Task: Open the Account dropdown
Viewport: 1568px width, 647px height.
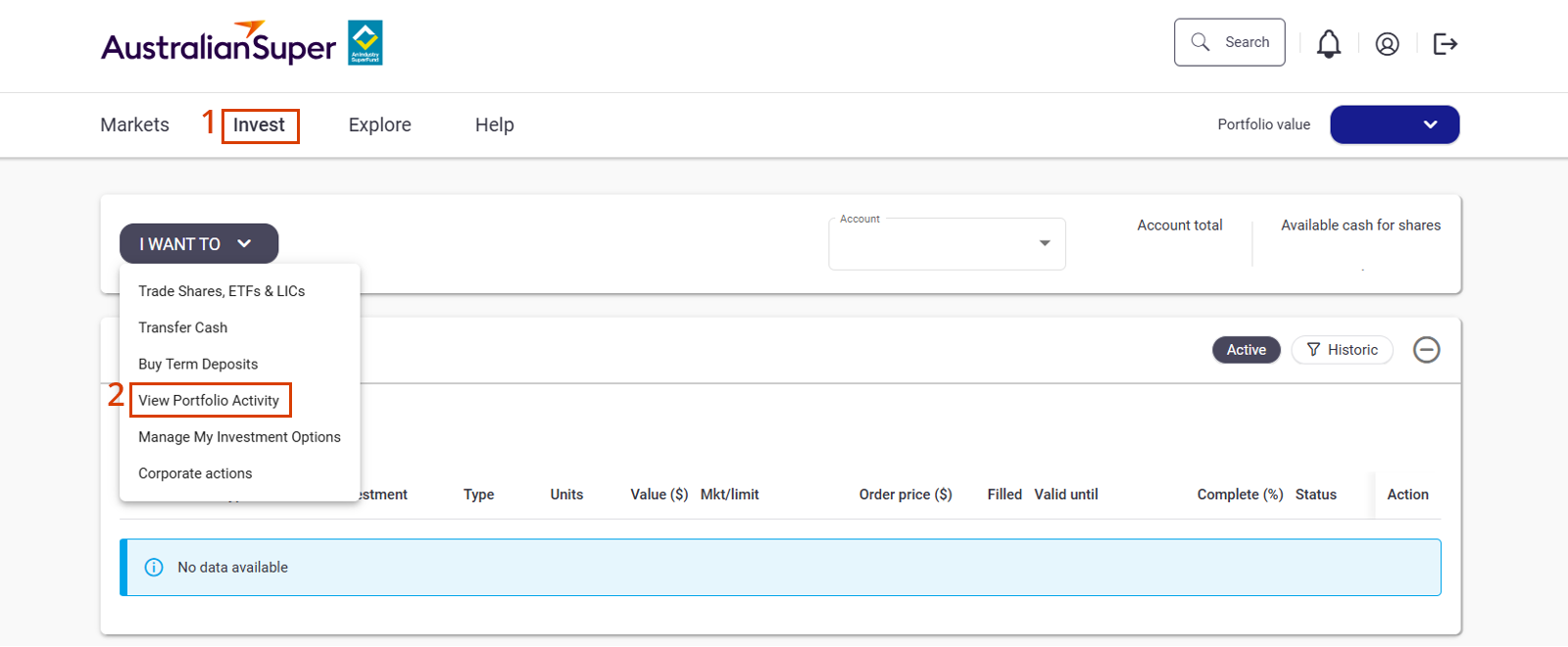Action: pos(946,244)
